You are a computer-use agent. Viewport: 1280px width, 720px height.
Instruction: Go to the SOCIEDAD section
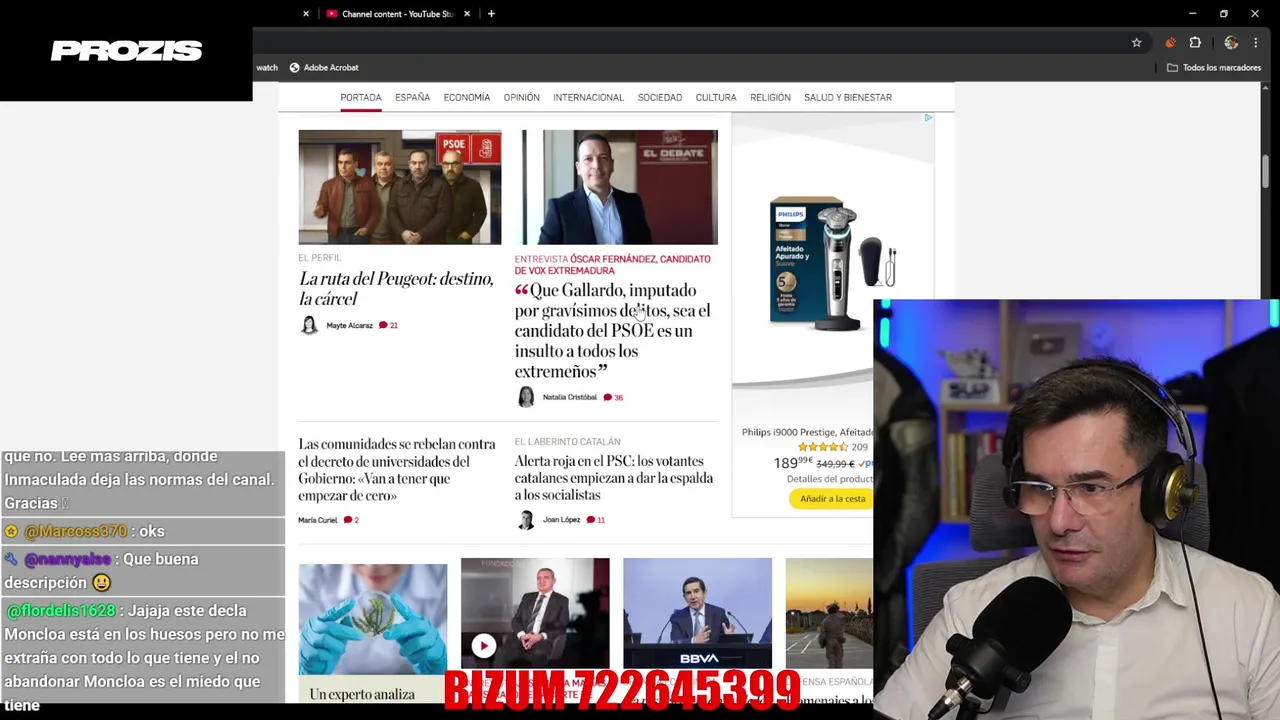pyautogui.click(x=660, y=97)
